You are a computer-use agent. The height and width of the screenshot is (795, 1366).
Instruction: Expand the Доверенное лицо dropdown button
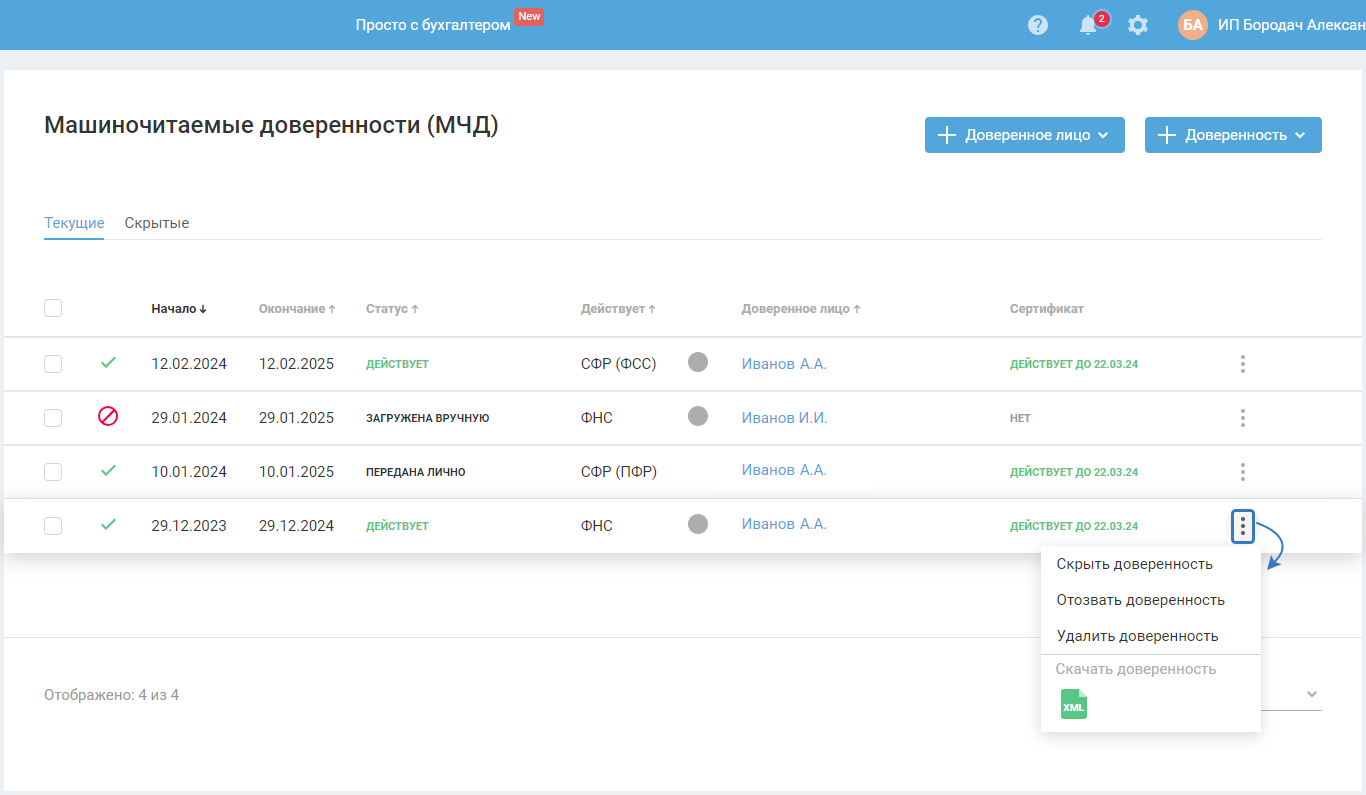tap(1024, 135)
